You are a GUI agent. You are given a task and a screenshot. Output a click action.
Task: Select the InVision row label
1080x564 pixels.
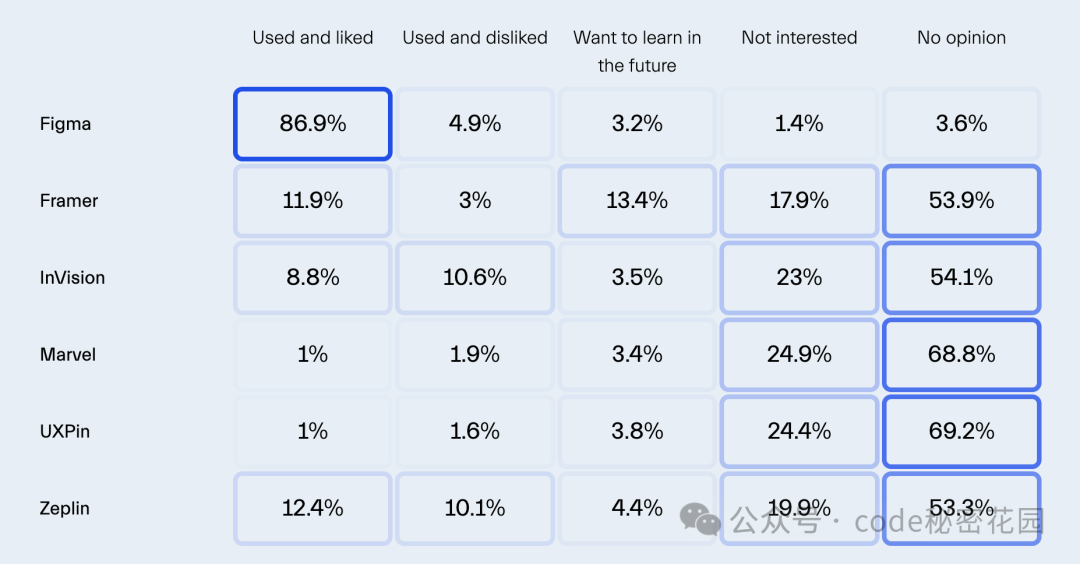point(72,278)
